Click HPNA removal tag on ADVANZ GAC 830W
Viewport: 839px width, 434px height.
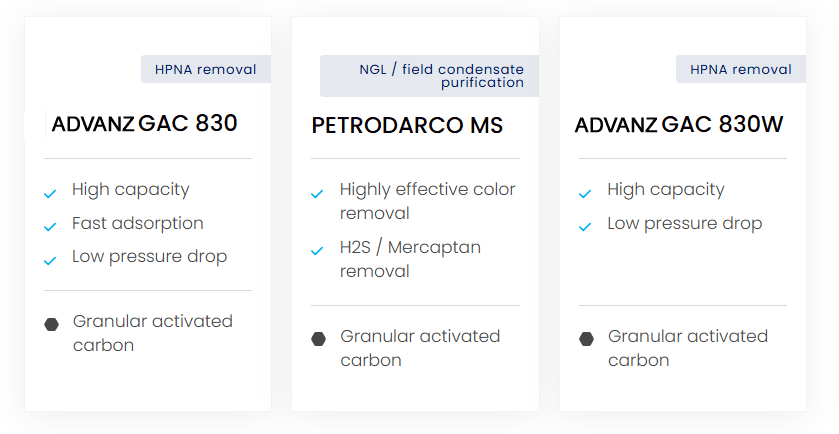(740, 69)
